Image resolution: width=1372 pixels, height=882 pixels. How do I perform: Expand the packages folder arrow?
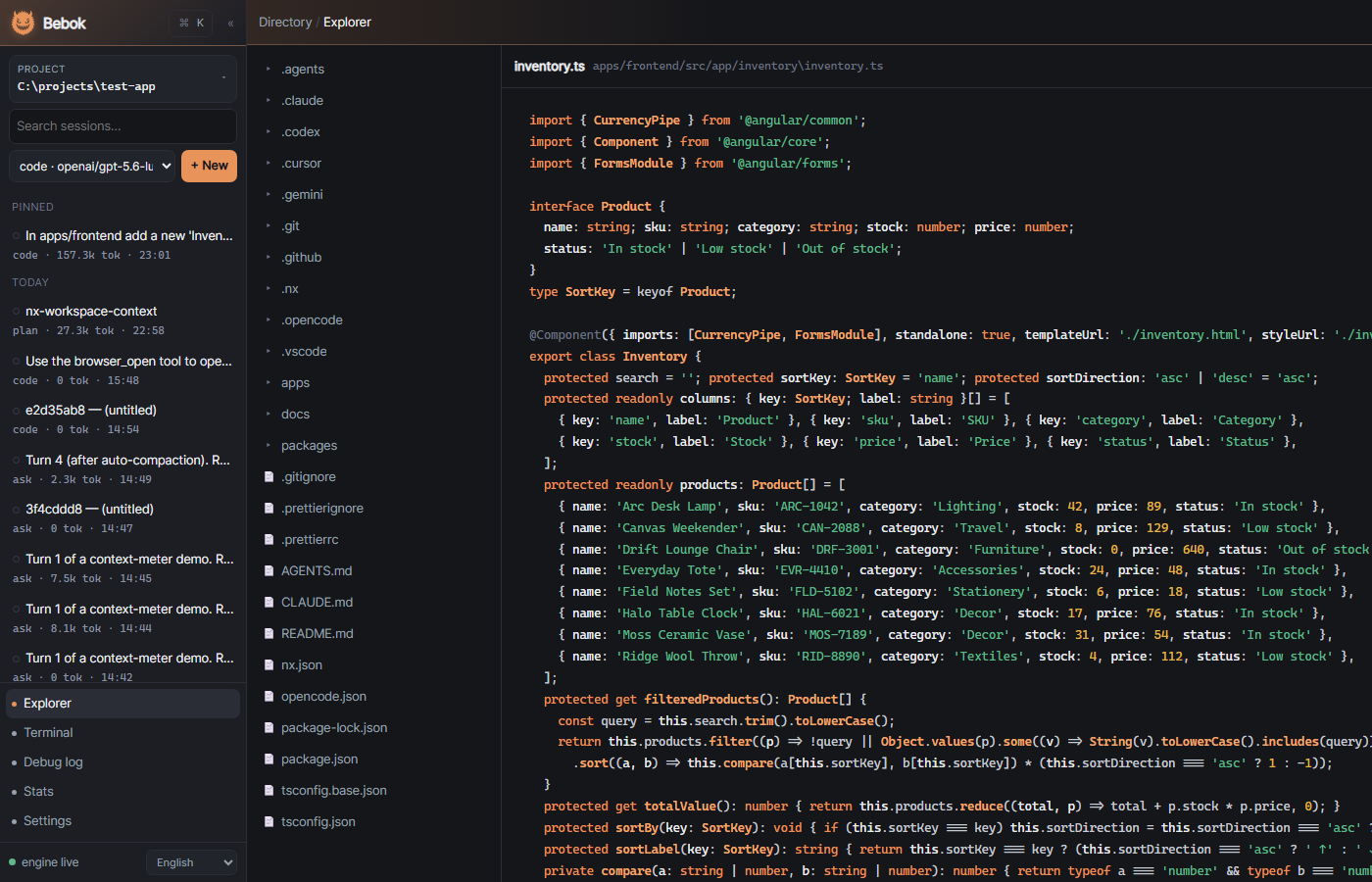tap(269, 446)
